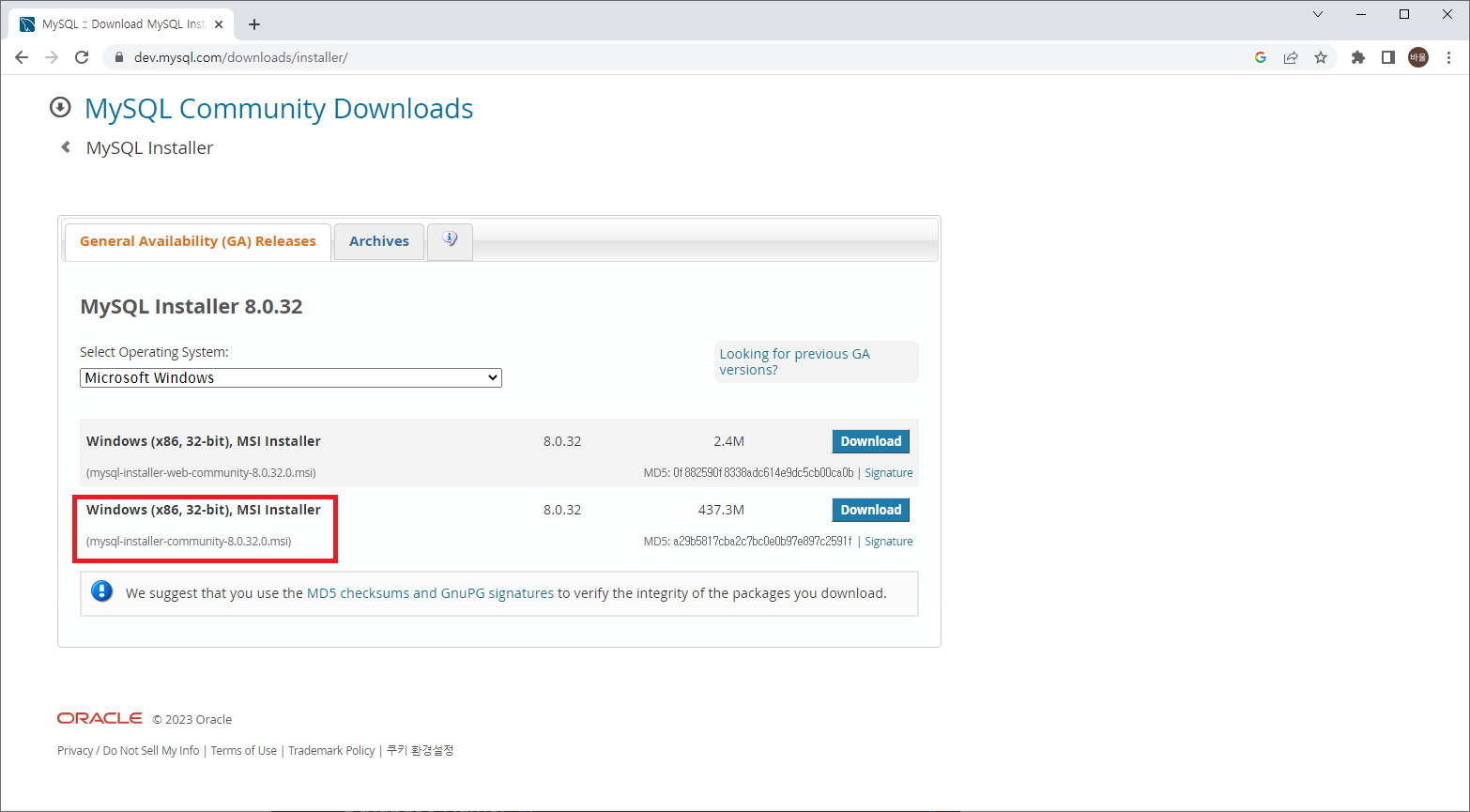Open the tab search chevron

(1318, 14)
